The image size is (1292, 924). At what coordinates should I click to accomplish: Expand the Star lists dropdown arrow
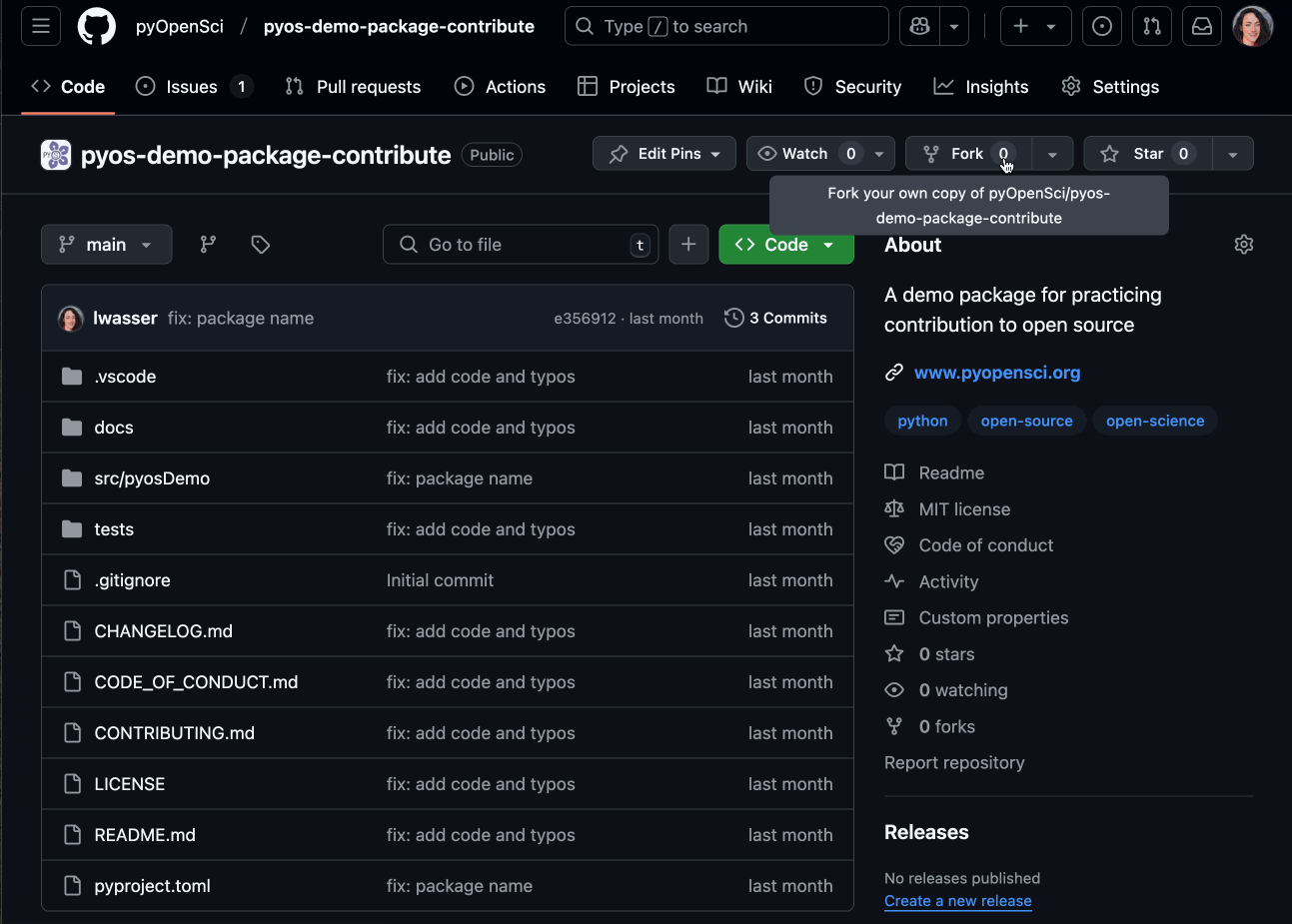[x=1233, y=153]
